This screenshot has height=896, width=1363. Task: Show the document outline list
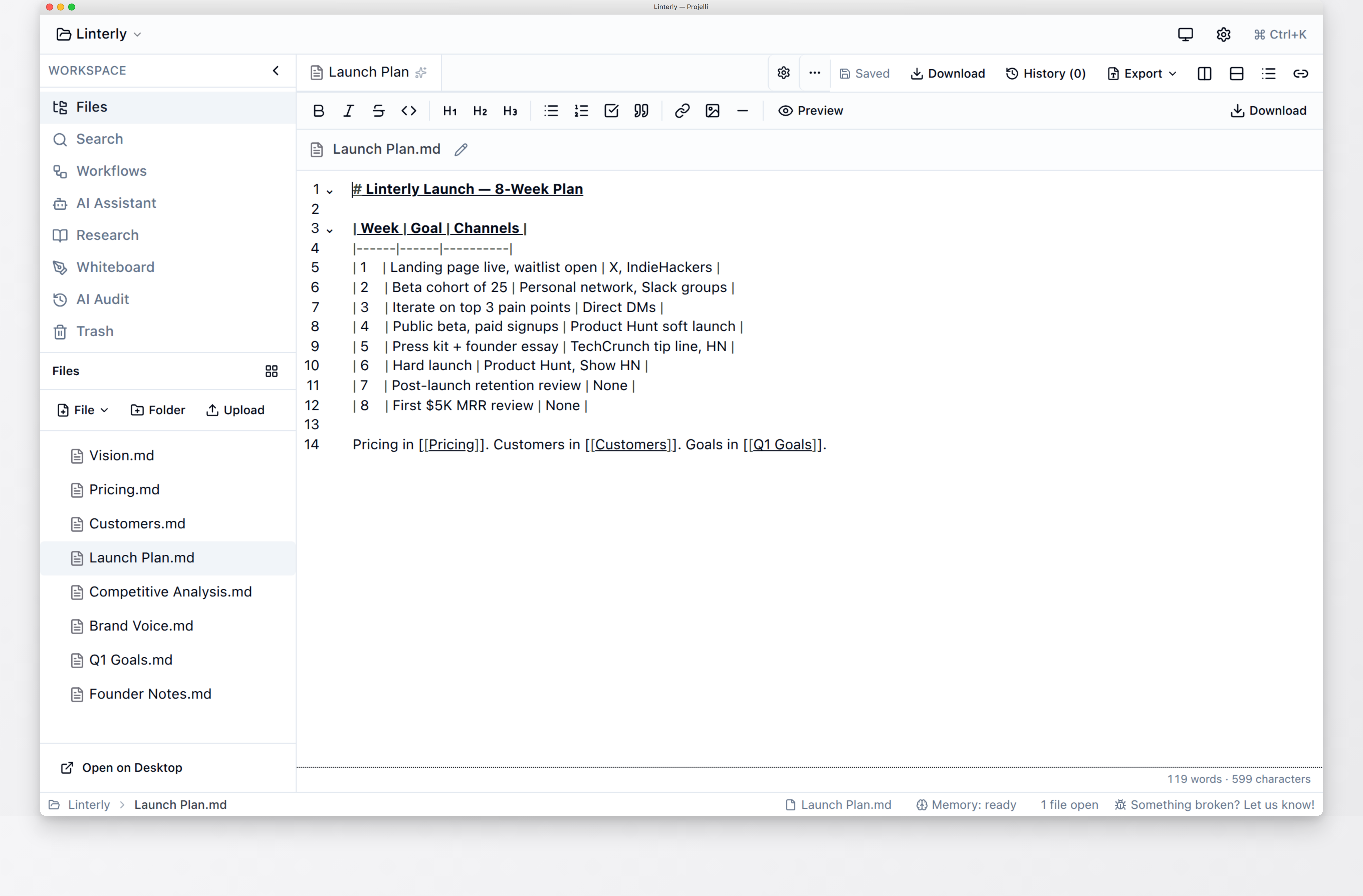[1269, 73]
